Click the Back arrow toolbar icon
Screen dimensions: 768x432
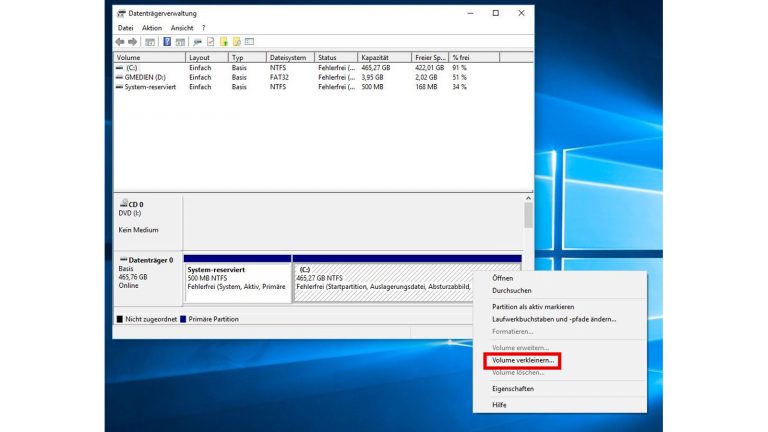(120, 42)
